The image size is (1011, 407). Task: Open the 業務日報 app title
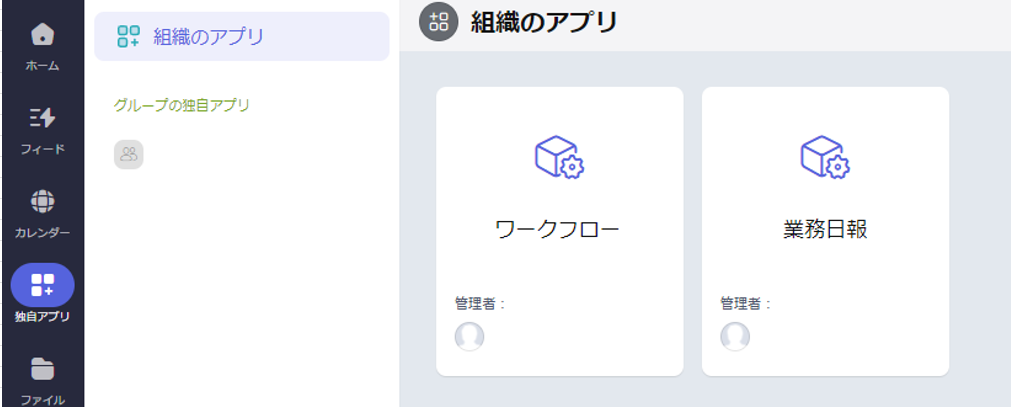[825, 230]
